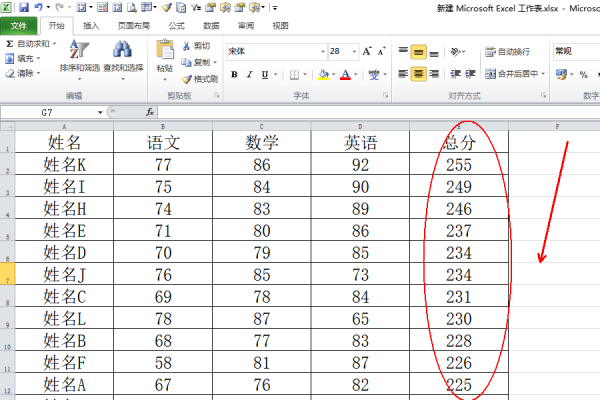Screen dimensions: 600x400
Task: Click the Save icon in quick access toolbar
Action: [24, 7]
